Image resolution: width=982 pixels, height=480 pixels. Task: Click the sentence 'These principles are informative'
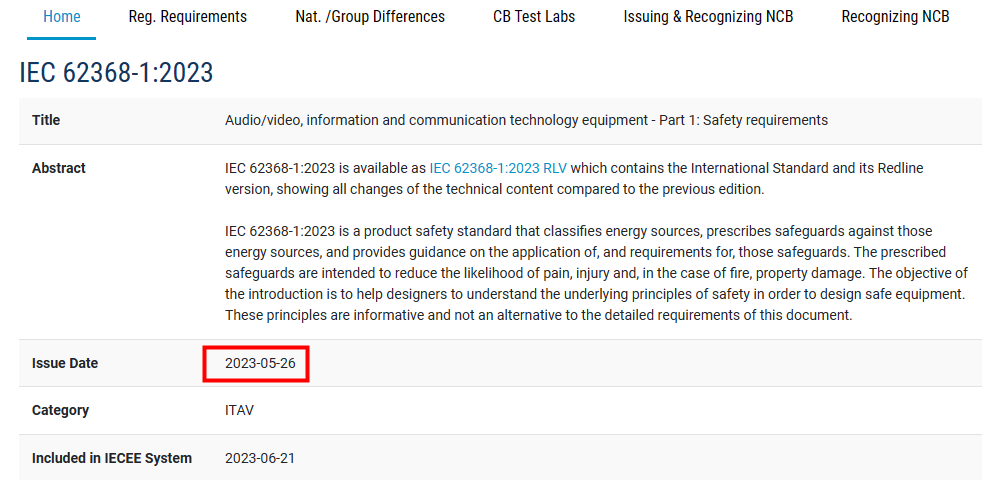330,315
